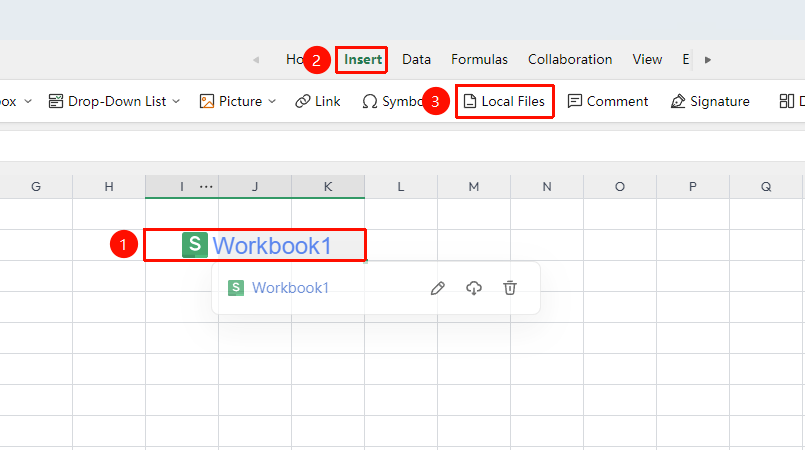This screenshot has width=805, height=450.
Task: Select column N header
Action: 547,187
